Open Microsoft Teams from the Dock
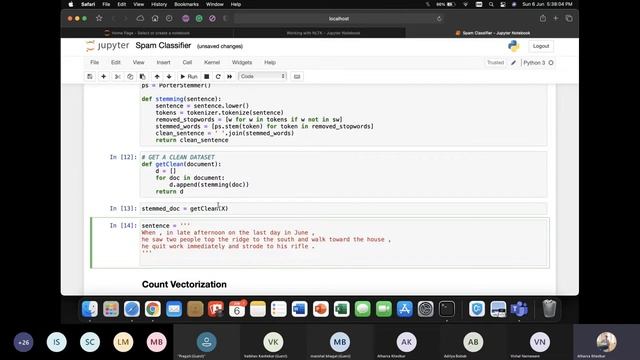Screen dimensions: 640x360 (519, 309)
